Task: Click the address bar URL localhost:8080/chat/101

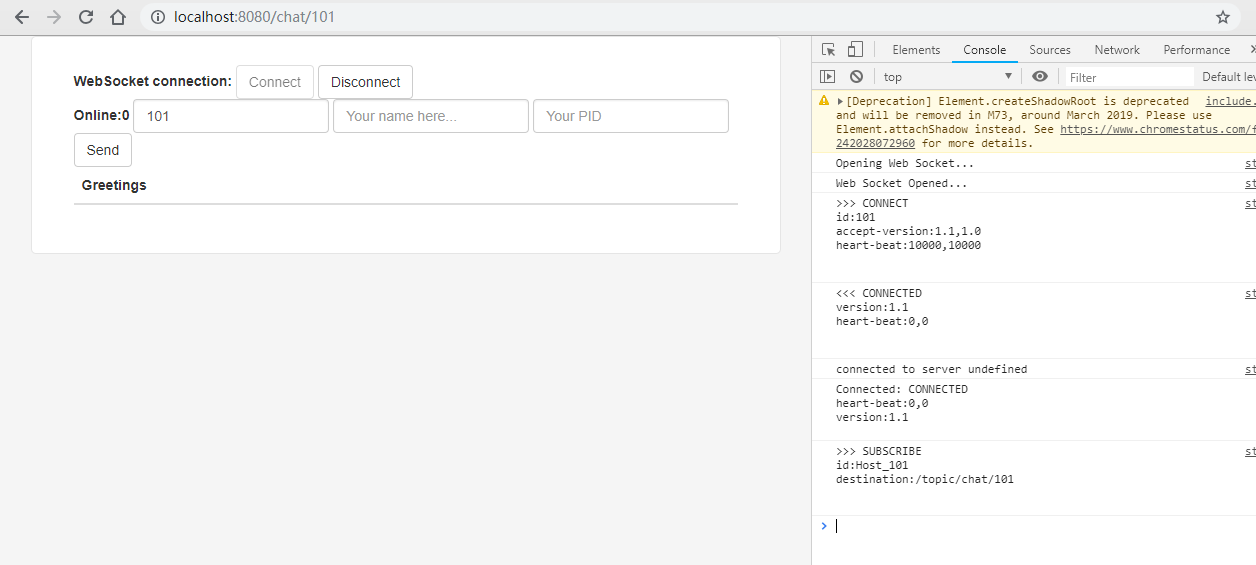Action: (x=254, y=17)
